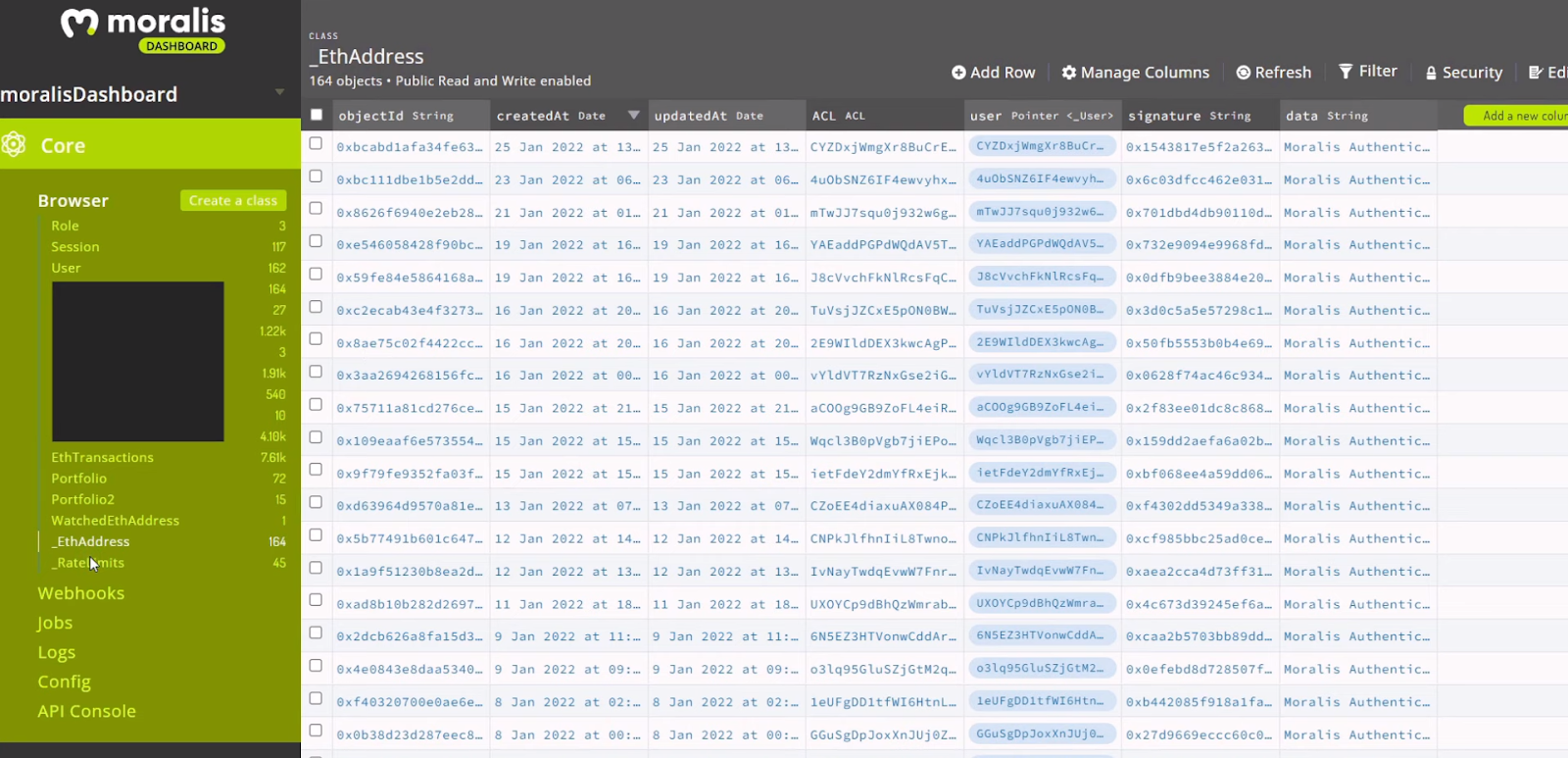1568x758 pixels.
Task: Tick the checkbox for row 0x8626f6940e2eb28
Action: point(316,209)
